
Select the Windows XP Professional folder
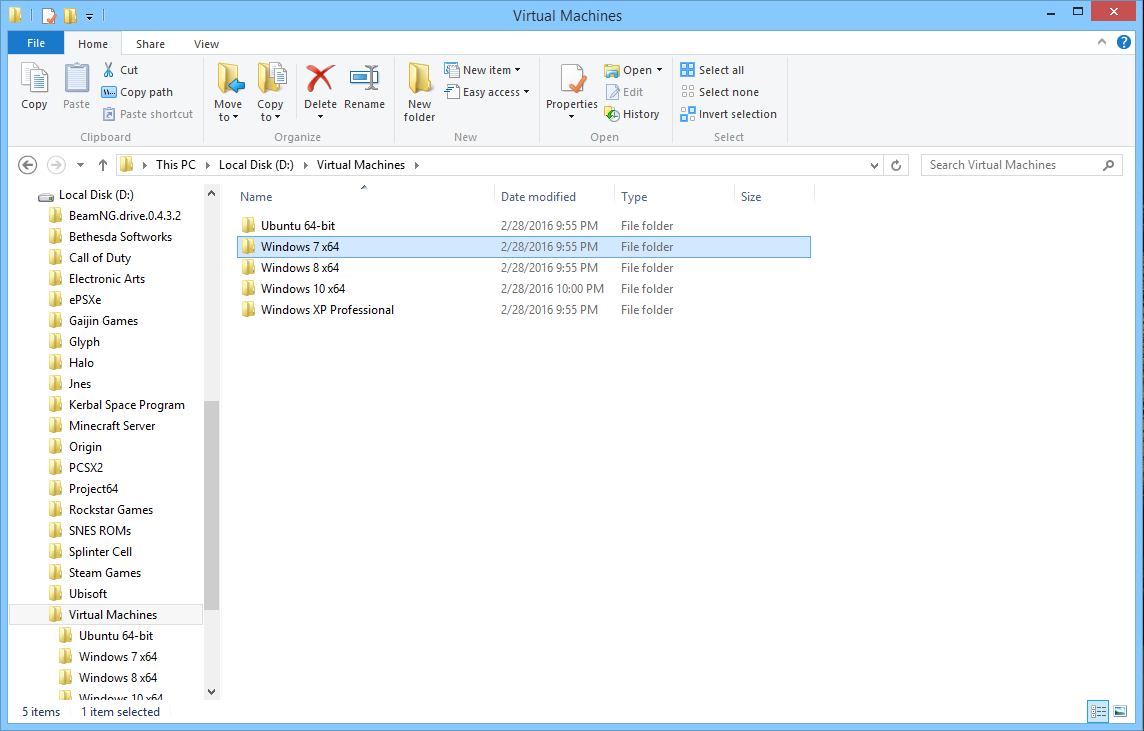pos(524,310)
